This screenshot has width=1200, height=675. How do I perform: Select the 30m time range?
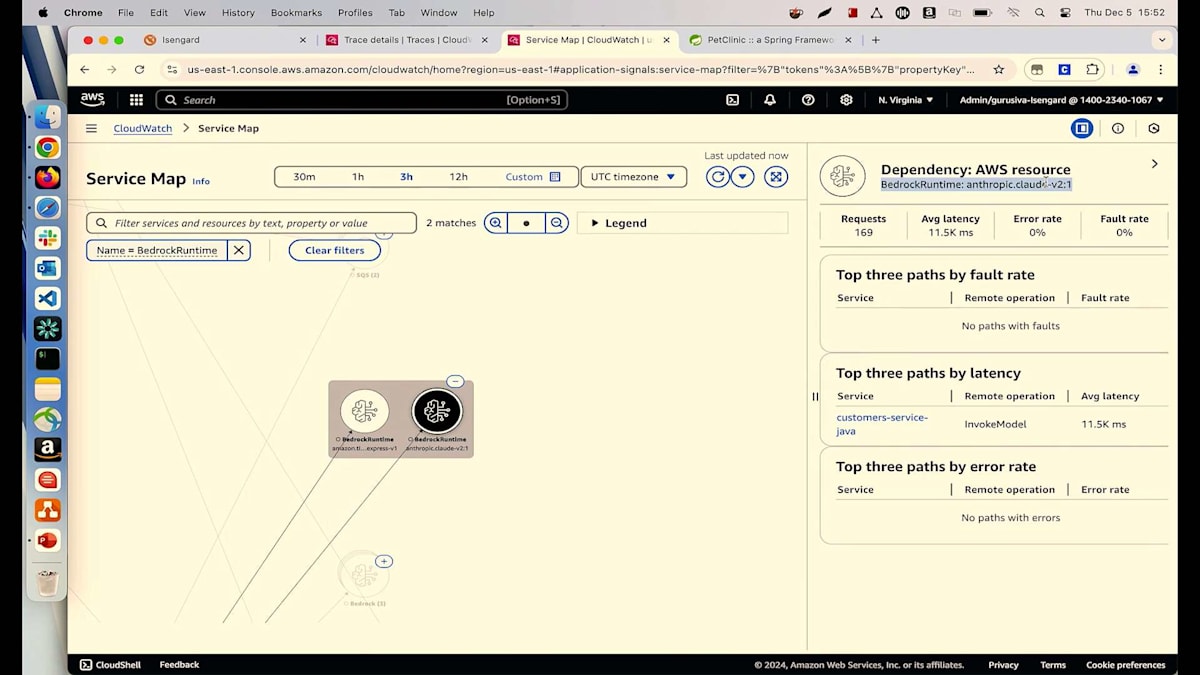pos(304,177)
